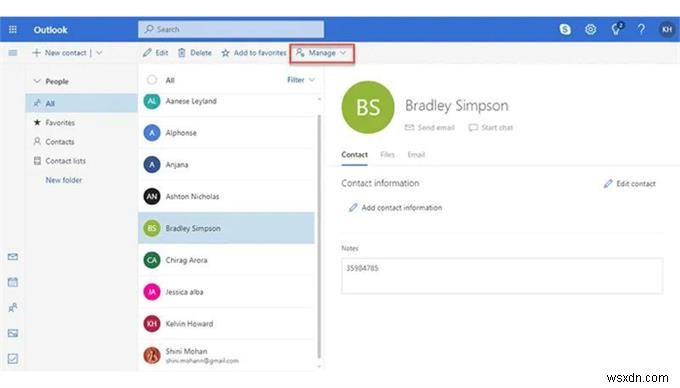Select contact Kelvin Howard
Screen dimensions: 680x388
pos(226,323)
